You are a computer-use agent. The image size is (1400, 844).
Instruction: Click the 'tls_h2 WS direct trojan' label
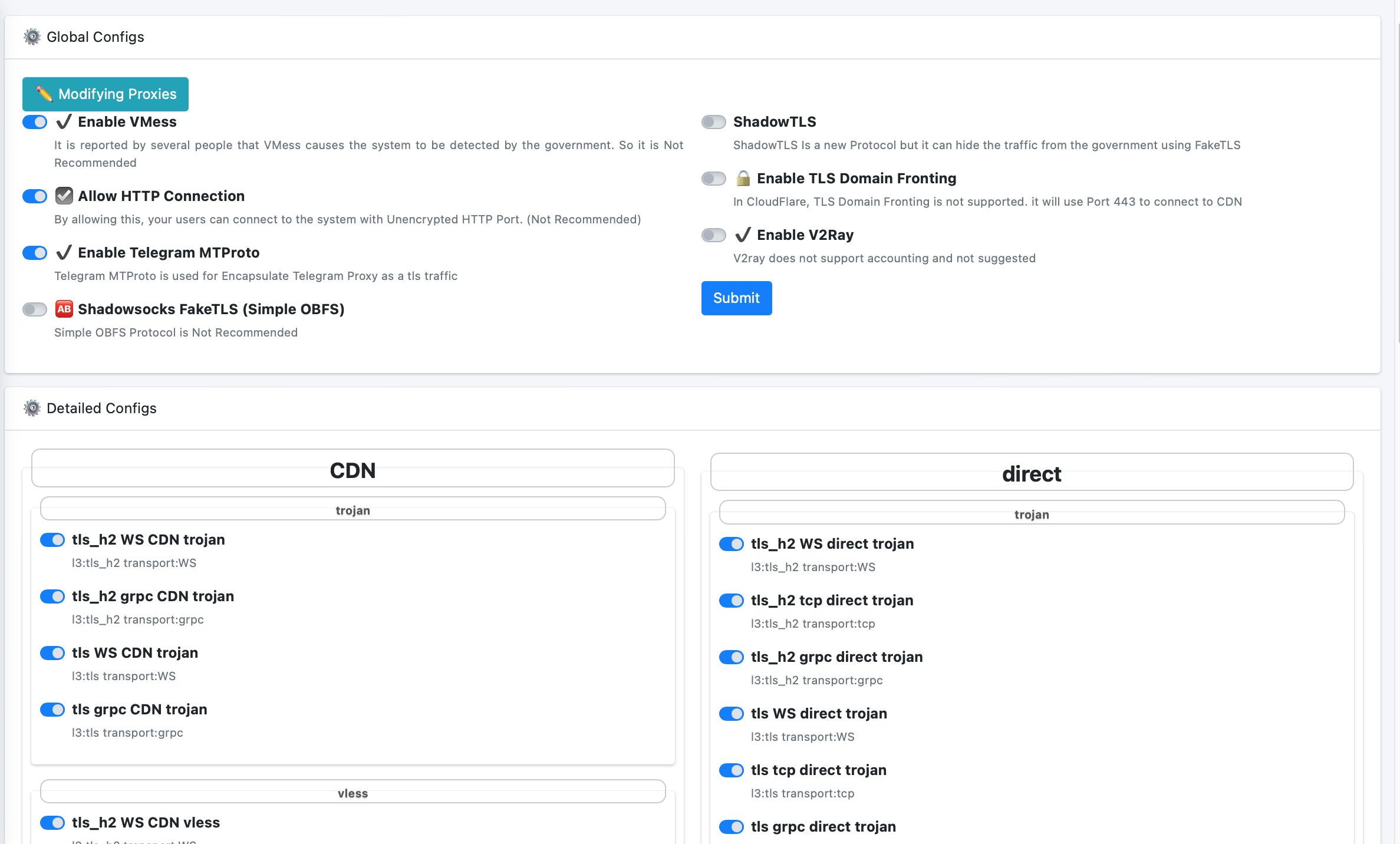(832, 544)
